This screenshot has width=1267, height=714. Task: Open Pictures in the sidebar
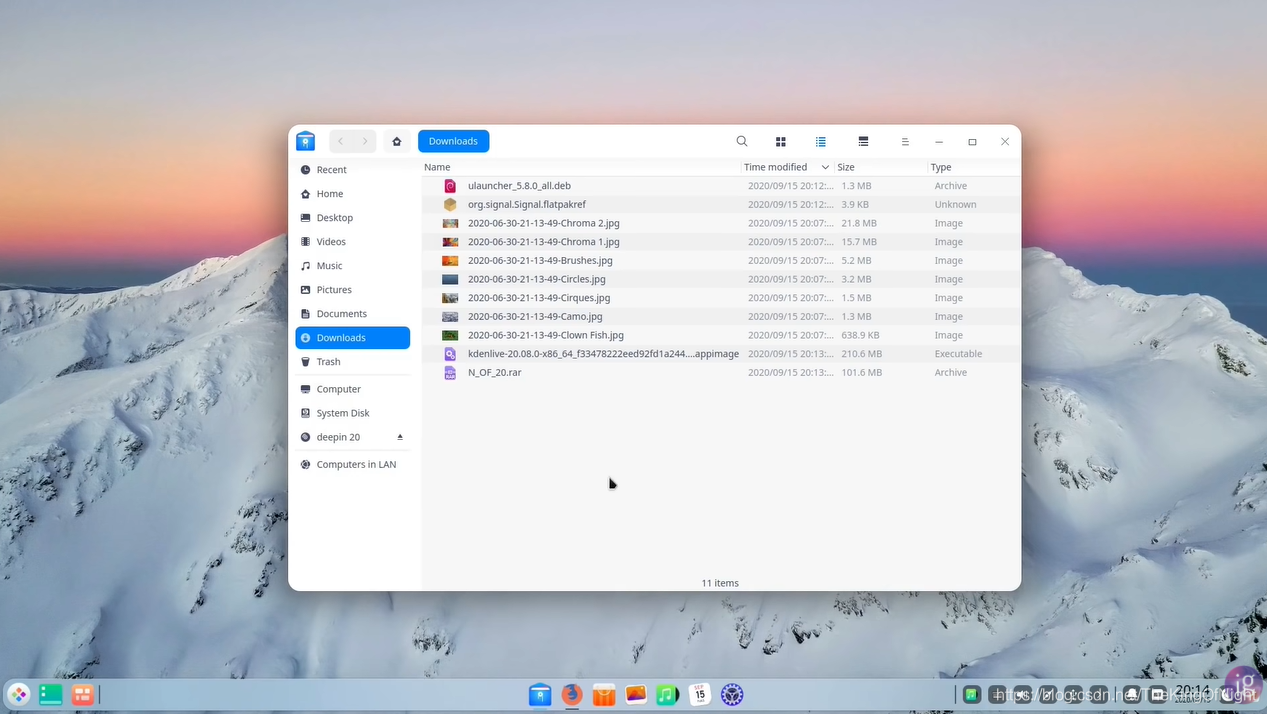(353, 290)
